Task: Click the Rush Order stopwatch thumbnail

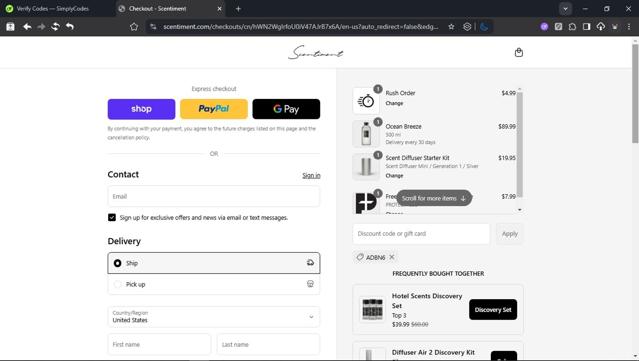Action: tap(366, 101)
